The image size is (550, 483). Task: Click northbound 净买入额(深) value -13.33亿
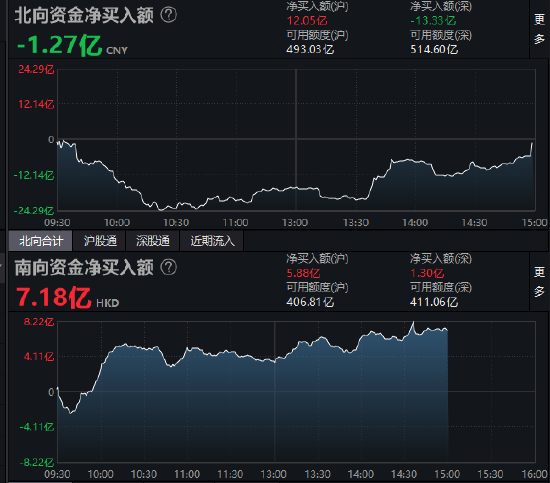pos(433,21)
